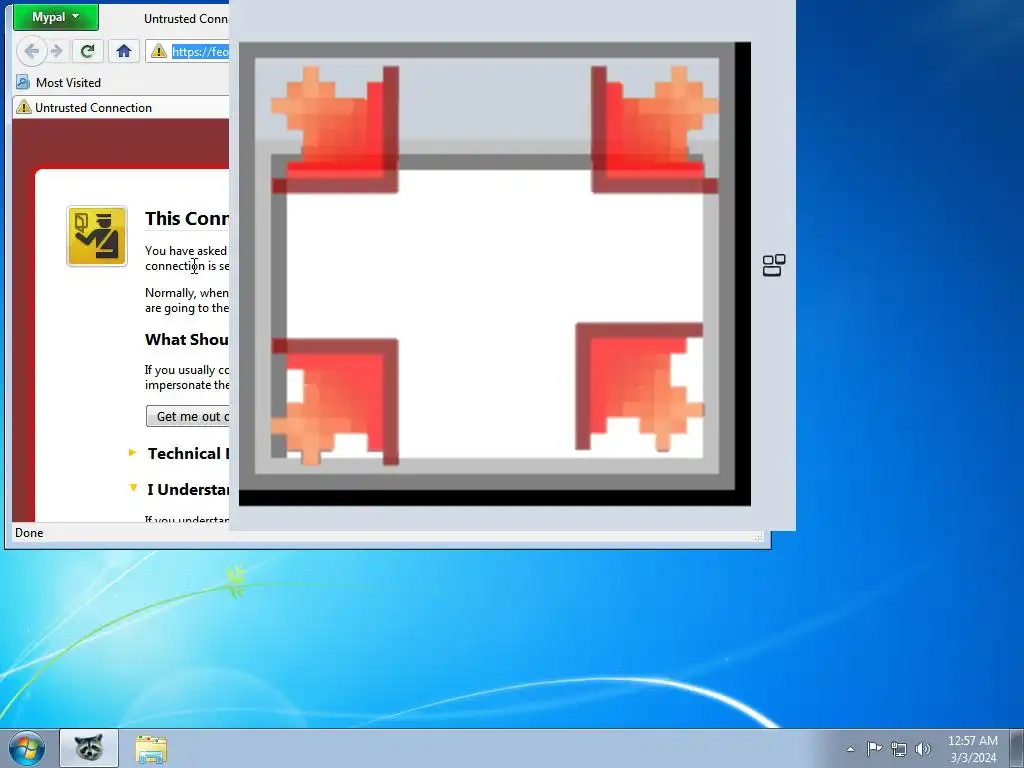Select the Untrusted Connection tab
The width and height of the screenshot is (1024, 768).
click(x=121, y=108)
